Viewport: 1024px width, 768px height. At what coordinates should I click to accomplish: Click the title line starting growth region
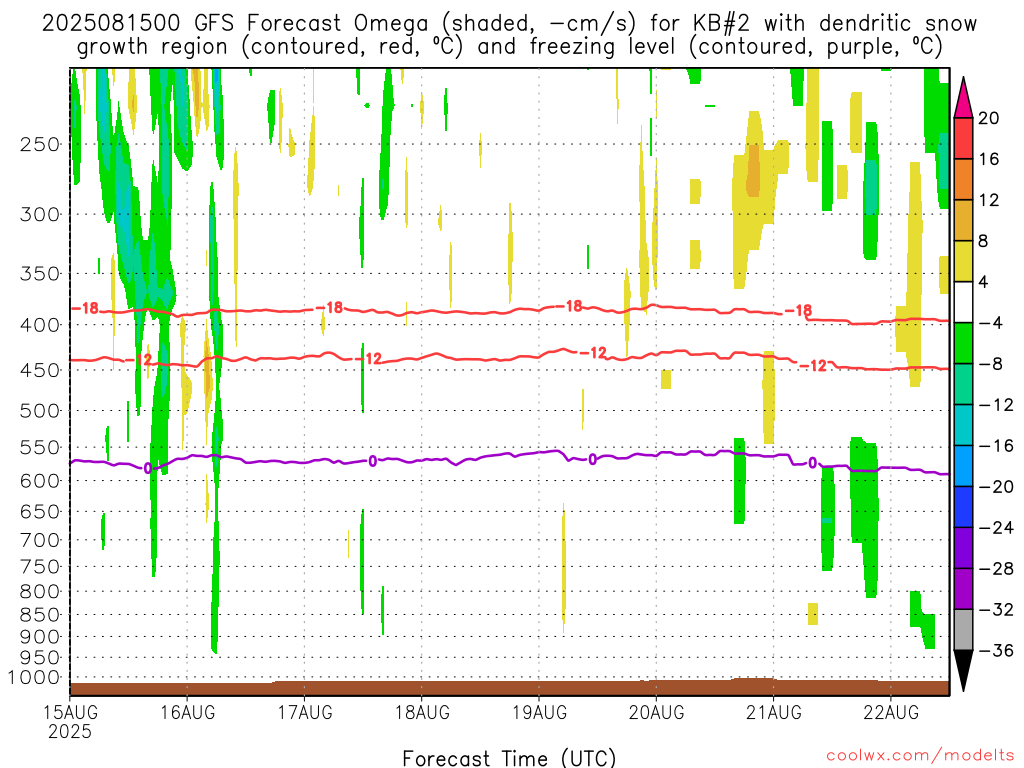509,47
